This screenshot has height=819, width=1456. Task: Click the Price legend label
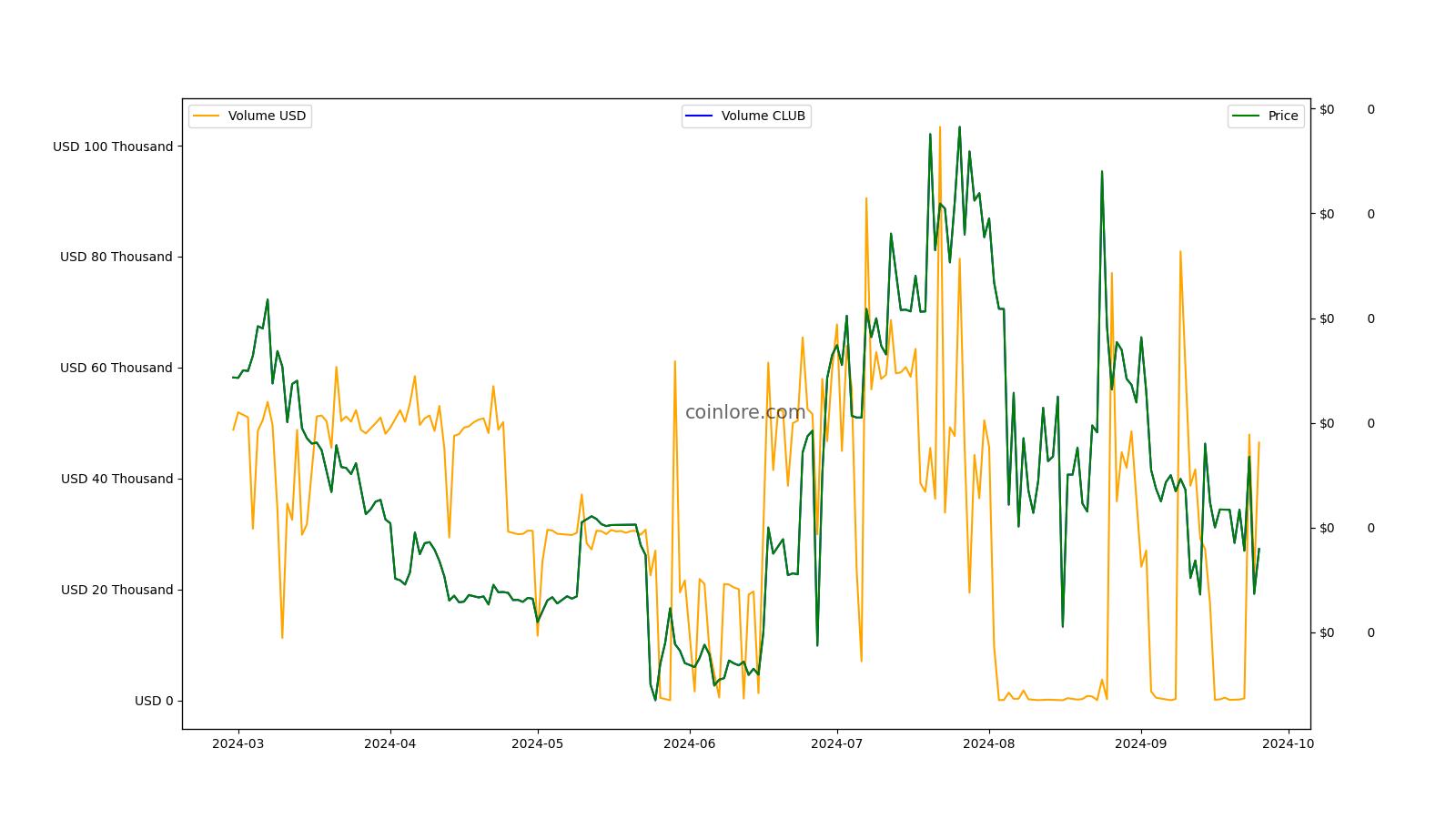[1283, 116]
